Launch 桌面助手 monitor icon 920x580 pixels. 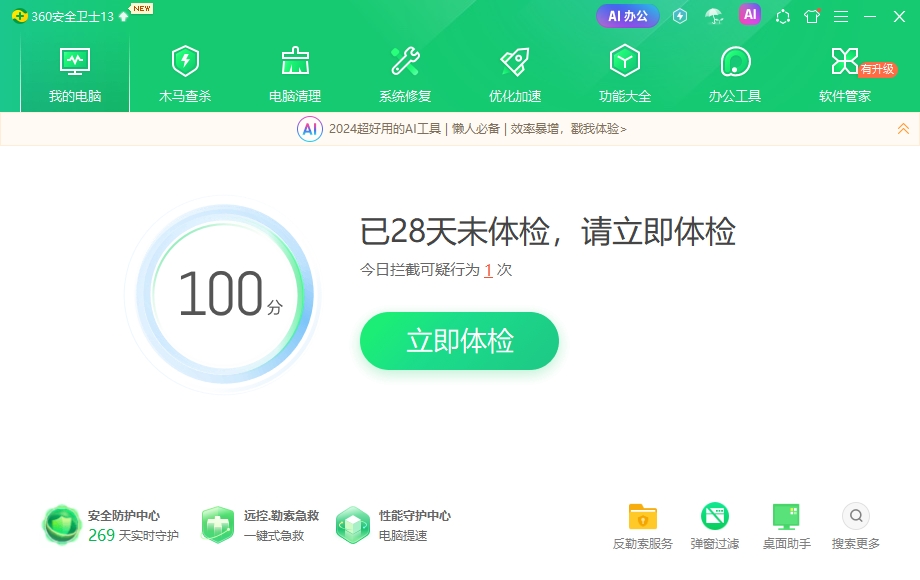click(x=787, y=517)
